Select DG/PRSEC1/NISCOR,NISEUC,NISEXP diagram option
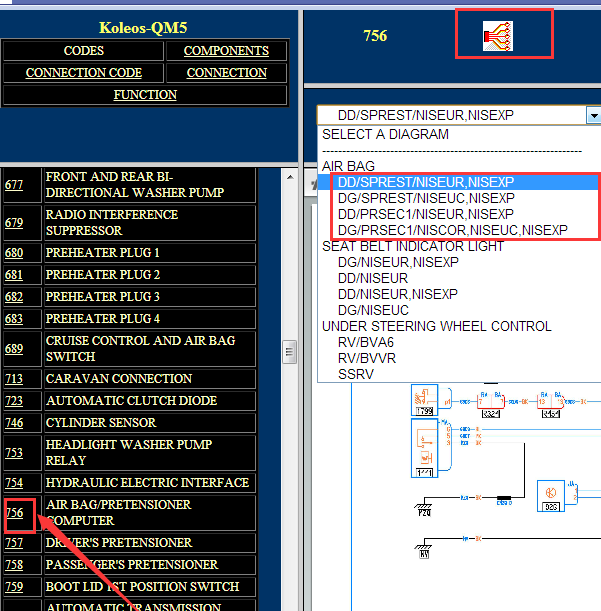This screenshot has width=601, height=611. pos(453,230)
